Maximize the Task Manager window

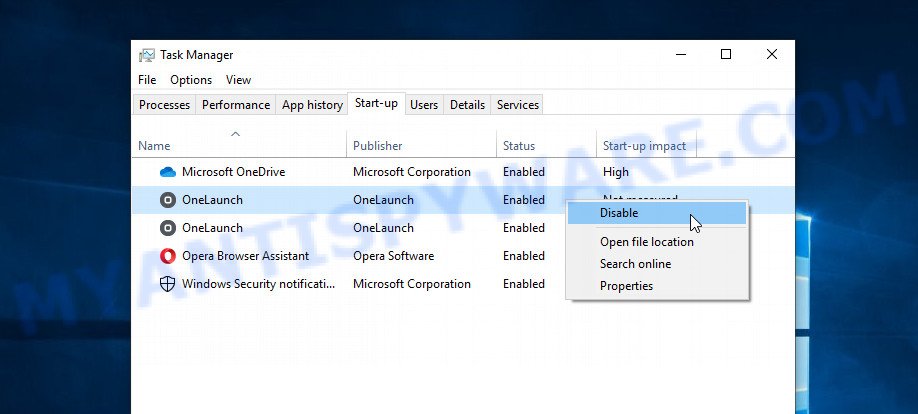pos(726,54)
